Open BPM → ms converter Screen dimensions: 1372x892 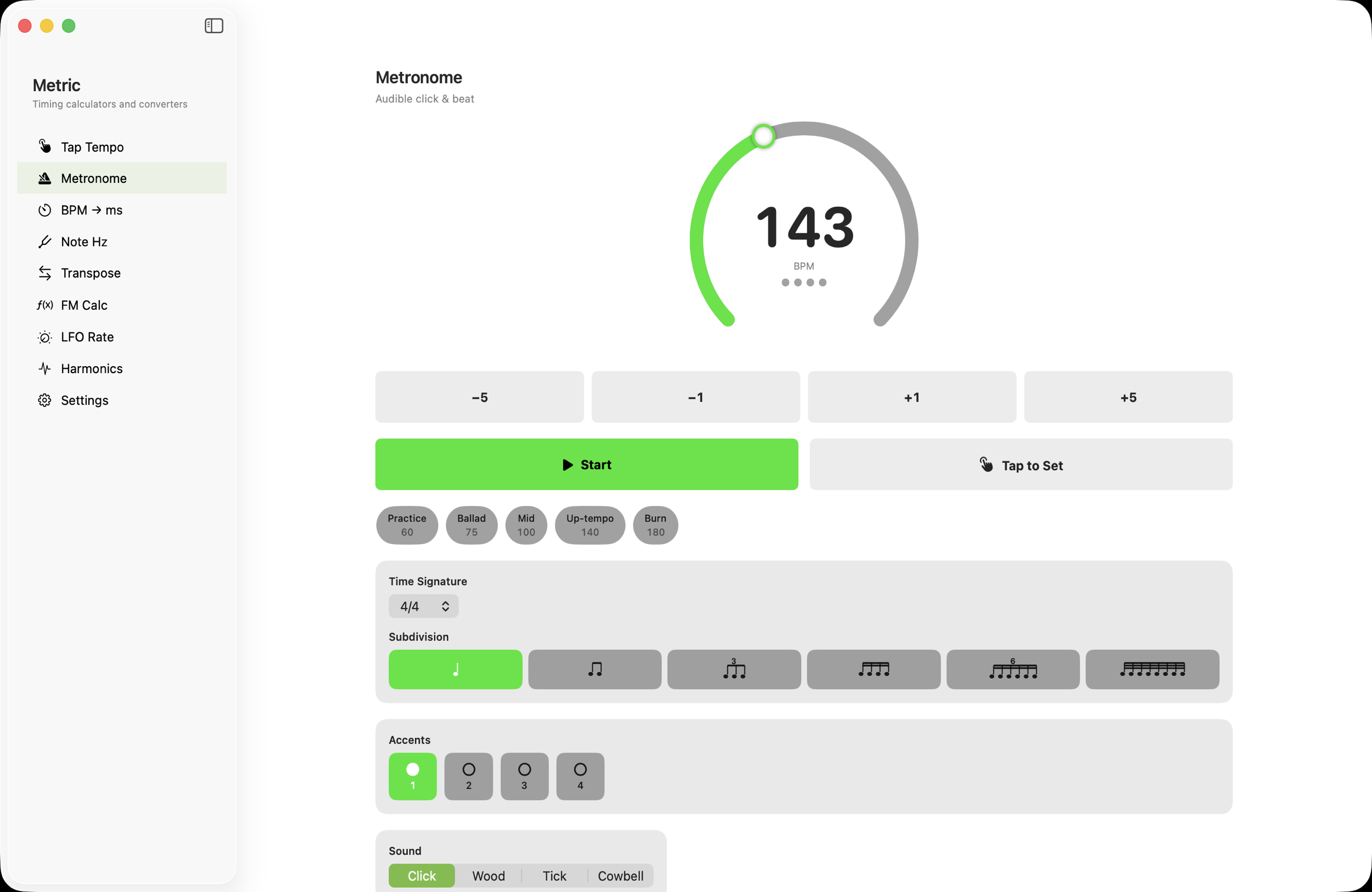pyautogui.click(x=122, y=210)
